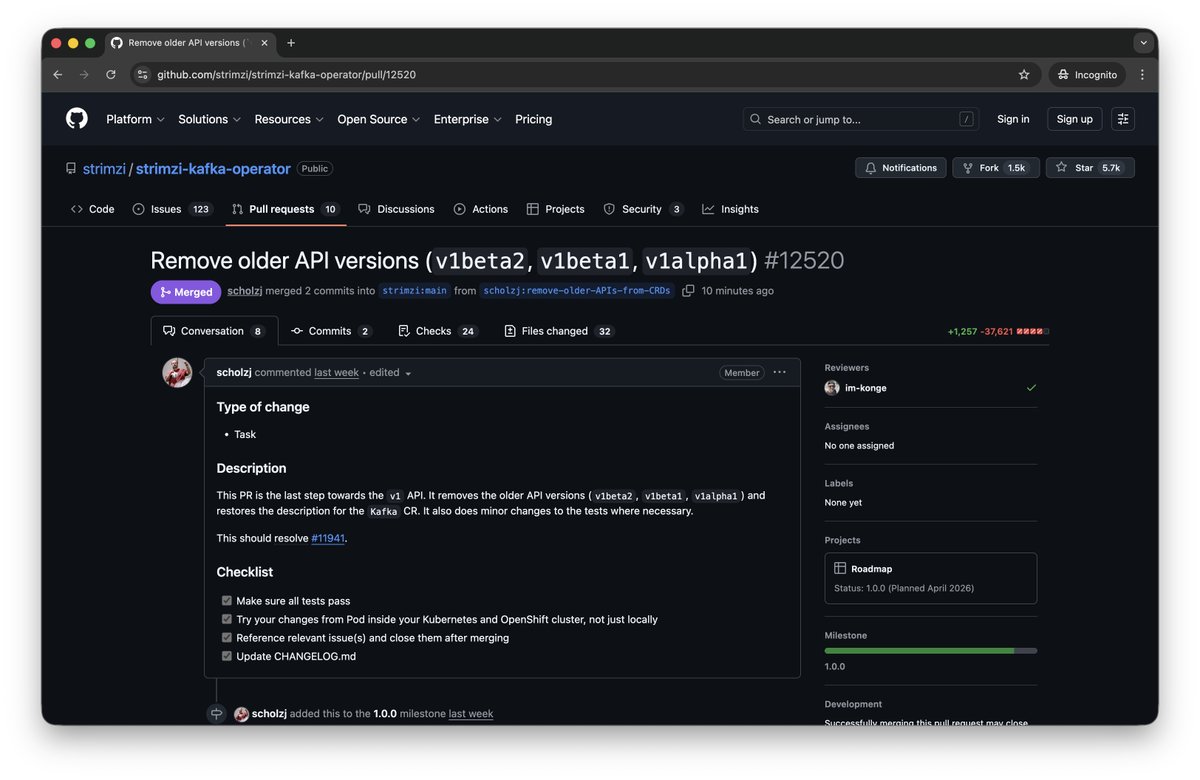1200x780 pixels.
Task: Go back with the browser back arrow
Action: click(58, 75)
